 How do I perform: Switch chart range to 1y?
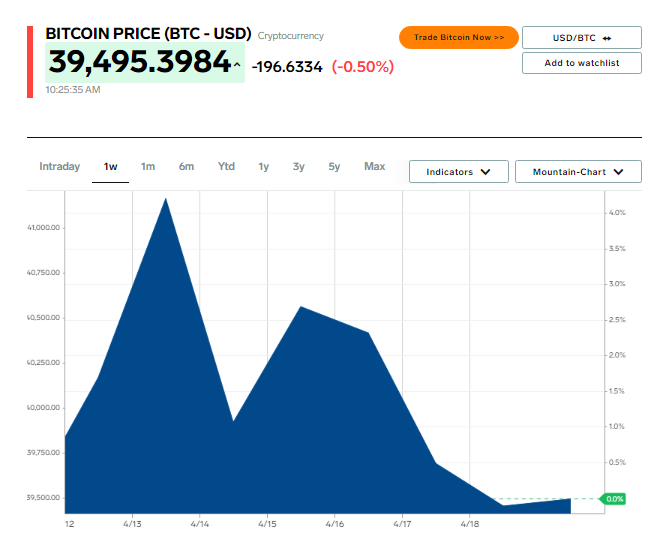(x=264, y=166)
